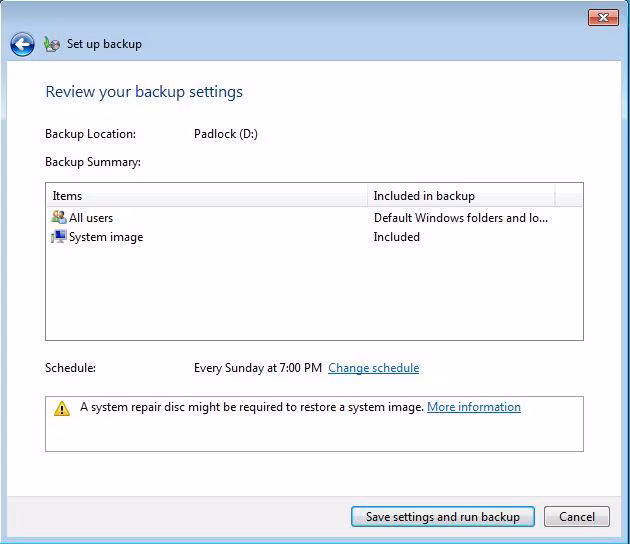Image resolution: width=630 pixels, height=544 pixels.
Task: Close the Set up backup window
Action: pyautogui.click(x=603, y=16)
